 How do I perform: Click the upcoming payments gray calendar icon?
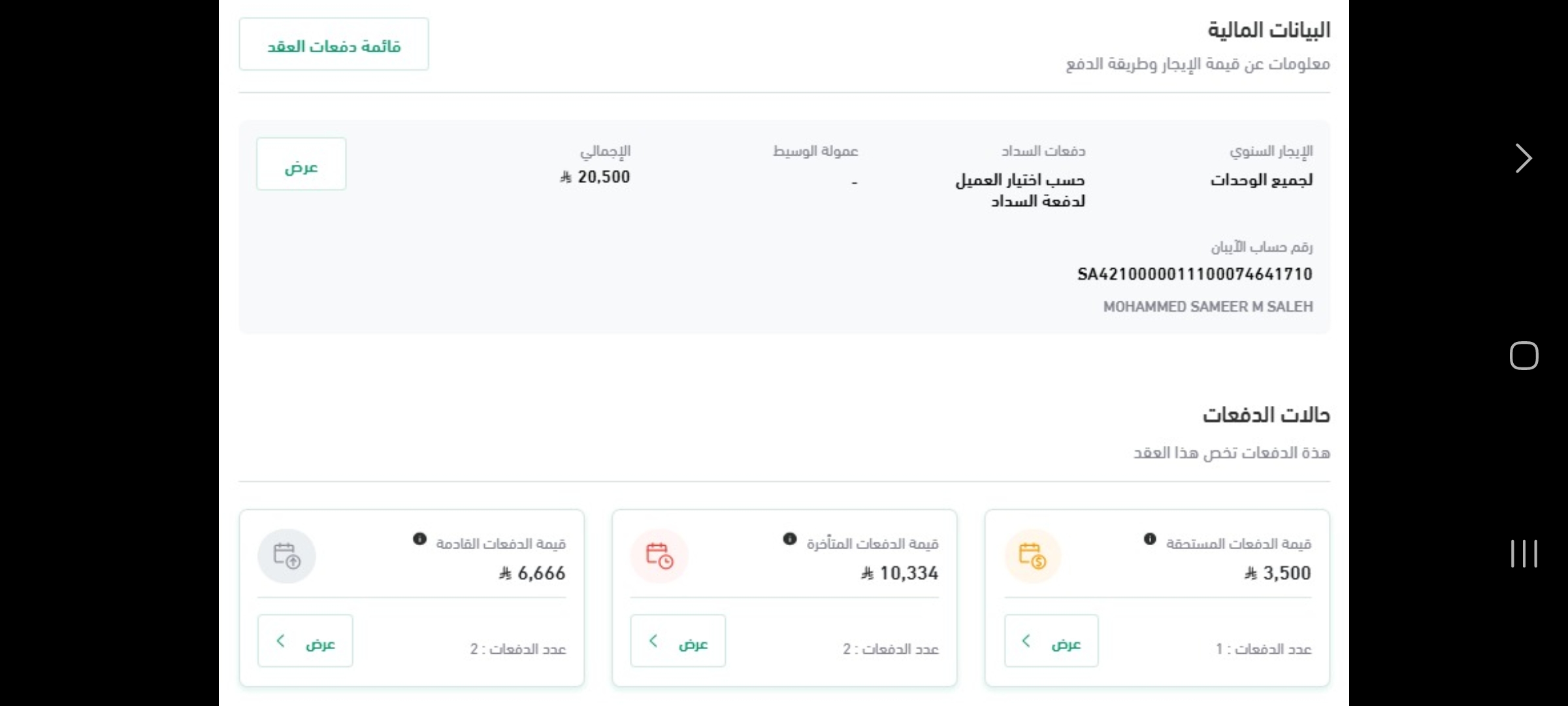point(287,556)
